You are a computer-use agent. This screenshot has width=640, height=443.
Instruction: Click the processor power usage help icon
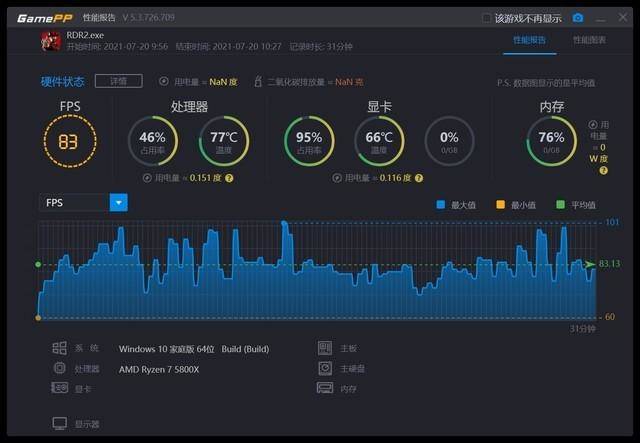point(229,178)
